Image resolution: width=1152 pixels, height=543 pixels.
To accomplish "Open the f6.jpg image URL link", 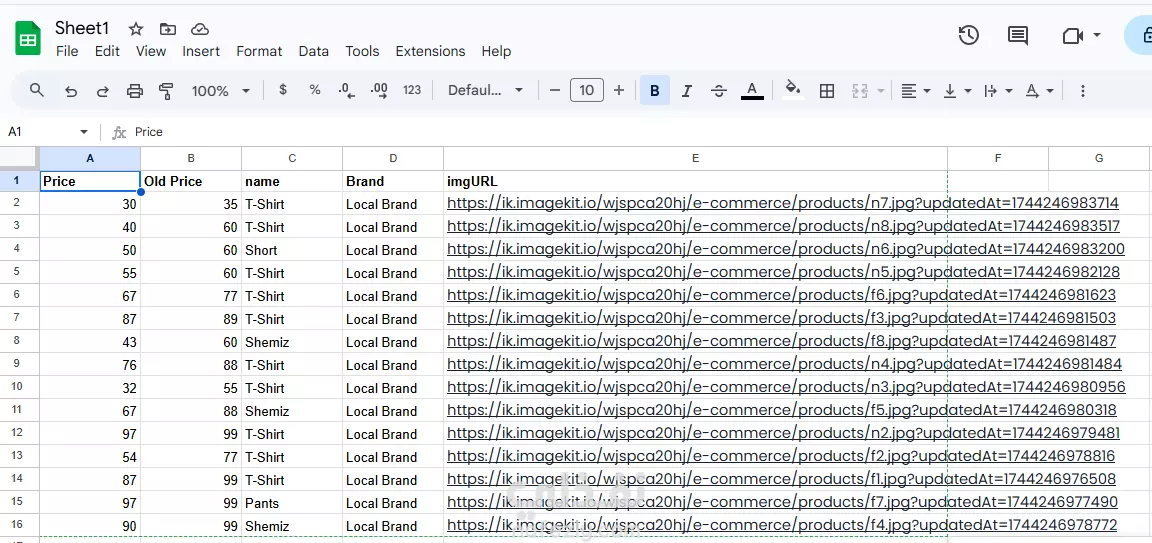I will [x=781, y=295].
